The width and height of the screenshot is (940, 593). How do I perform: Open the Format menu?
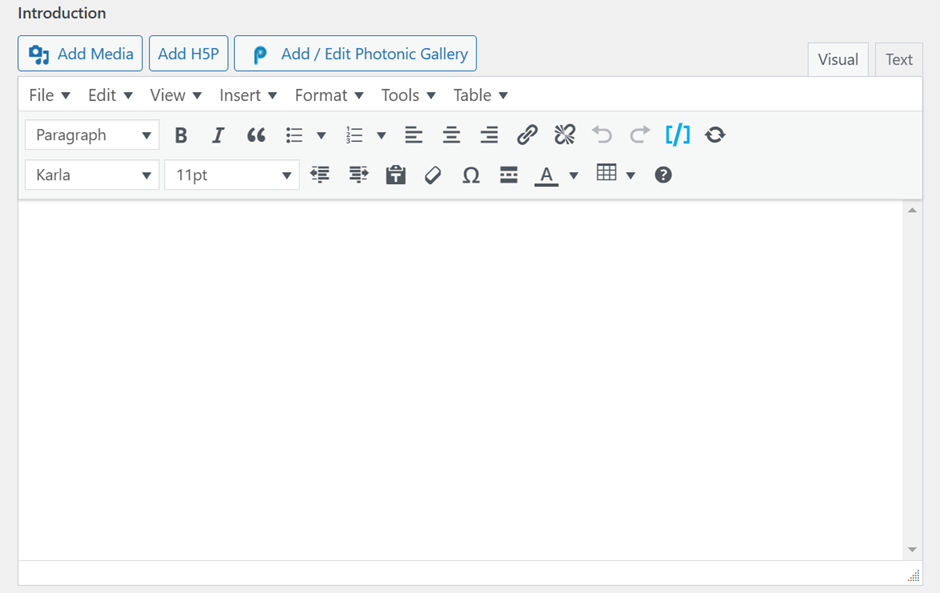tap(329, 95)
